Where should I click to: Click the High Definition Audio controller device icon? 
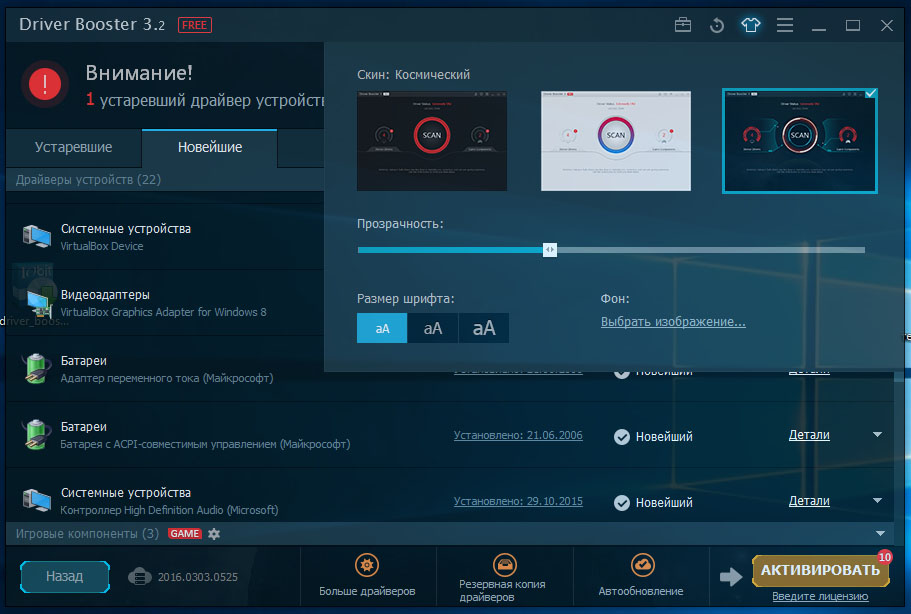tap(37, 500)
